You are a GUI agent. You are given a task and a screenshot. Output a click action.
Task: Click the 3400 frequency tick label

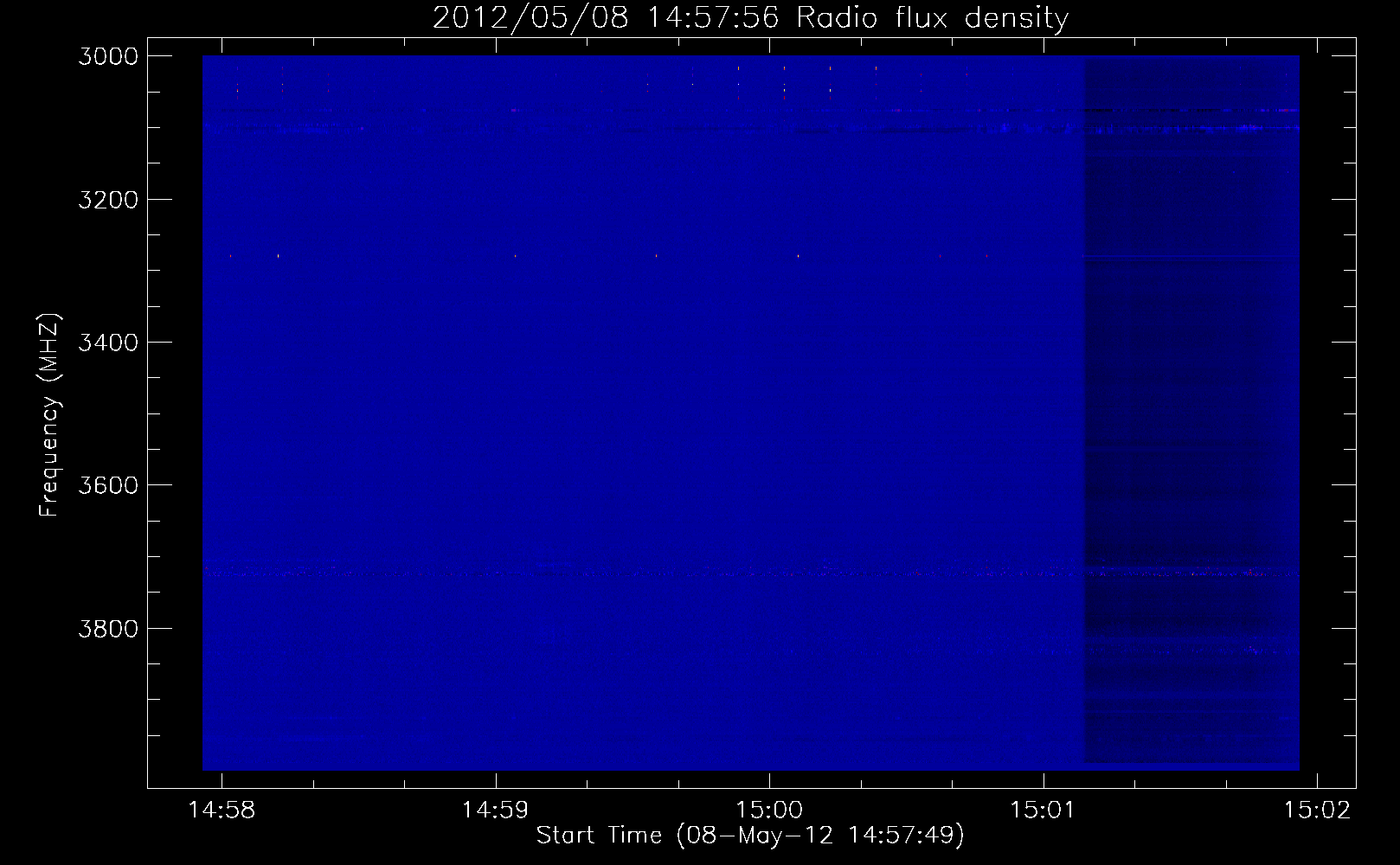pos(108,343)
